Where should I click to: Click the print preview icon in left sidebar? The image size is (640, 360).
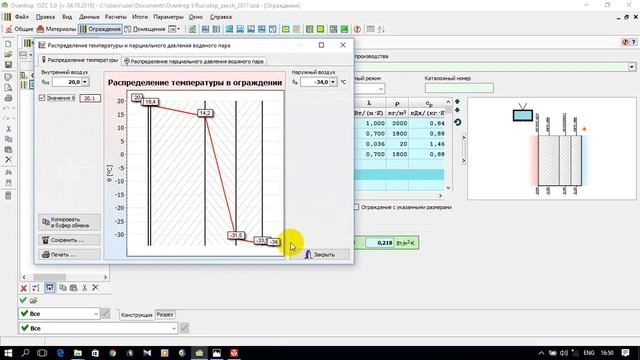click(8, 87)
